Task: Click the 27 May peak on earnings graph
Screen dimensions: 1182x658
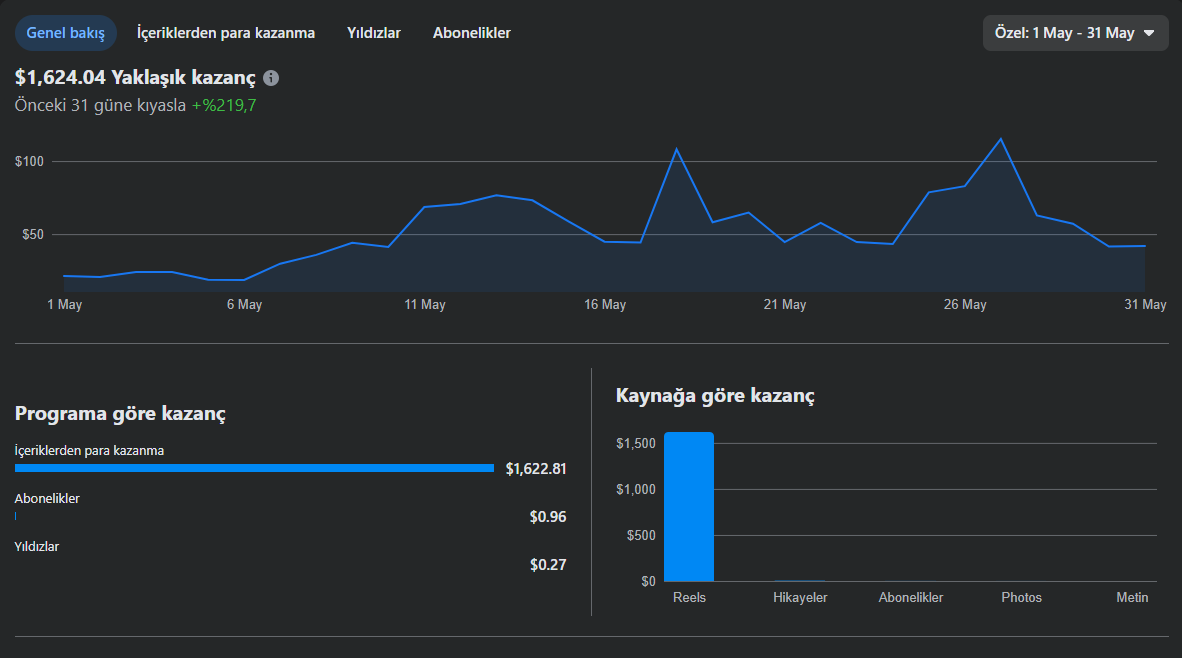Action: (x=1000, y=139)
